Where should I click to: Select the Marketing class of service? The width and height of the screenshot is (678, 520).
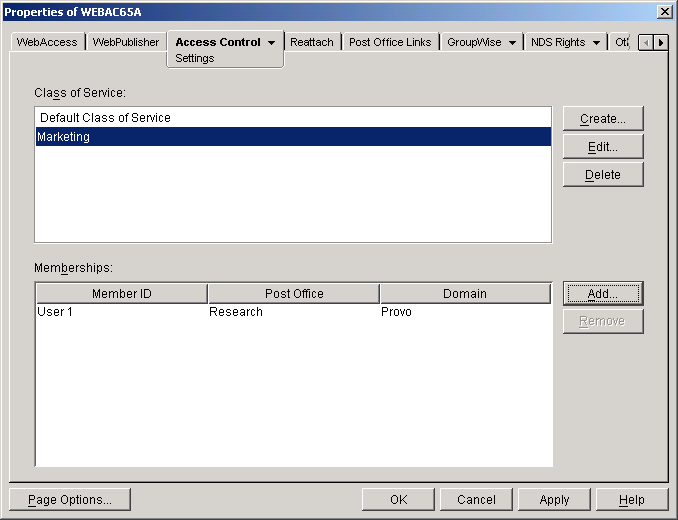(x=293, y=137)
